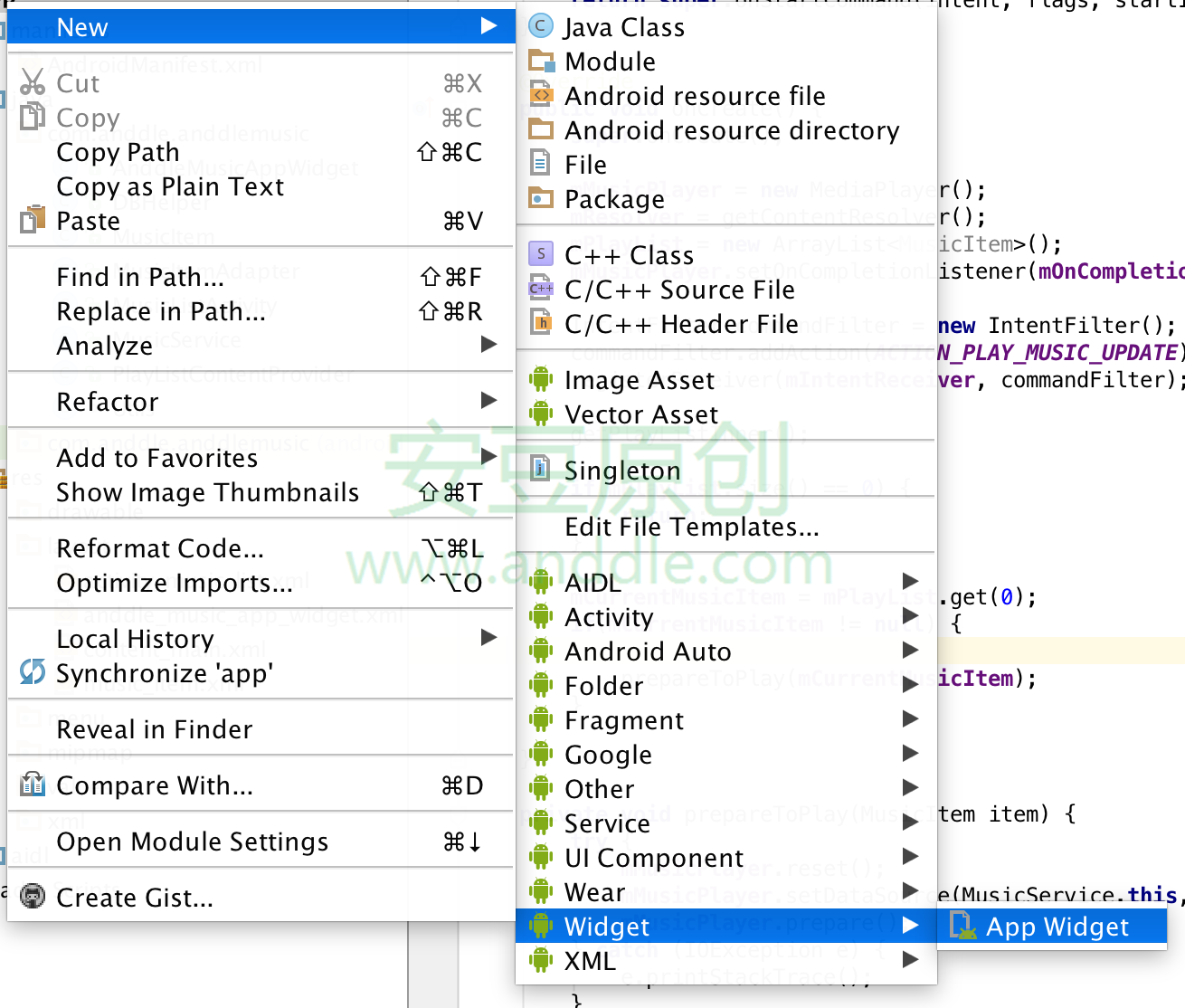The width and height of the screenshot is (1185, 1008).
Task: Click the App Widget icon
Action: [x=962, y=926]
